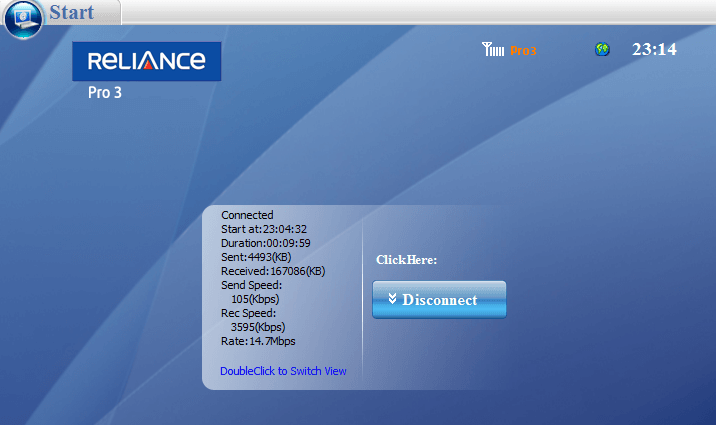
Task: Click the Rate:14.7Mbps line
Action: click(258, 341)
